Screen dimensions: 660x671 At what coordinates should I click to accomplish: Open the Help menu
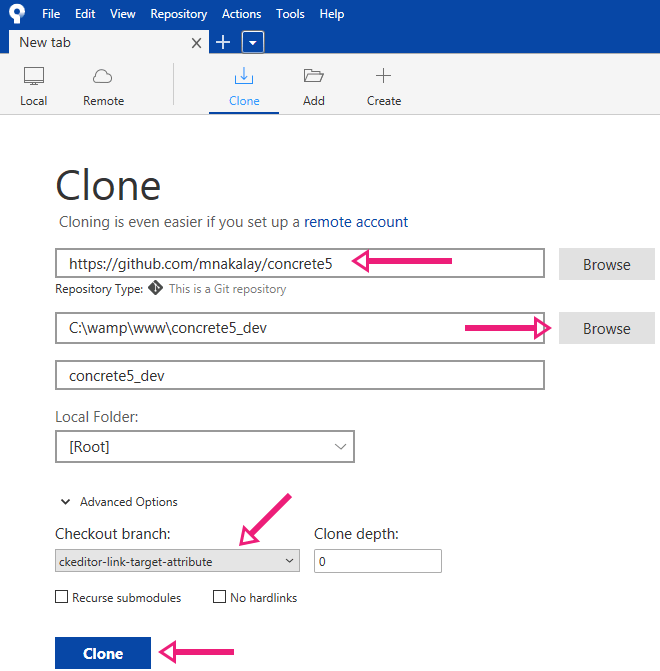(332, 14)
